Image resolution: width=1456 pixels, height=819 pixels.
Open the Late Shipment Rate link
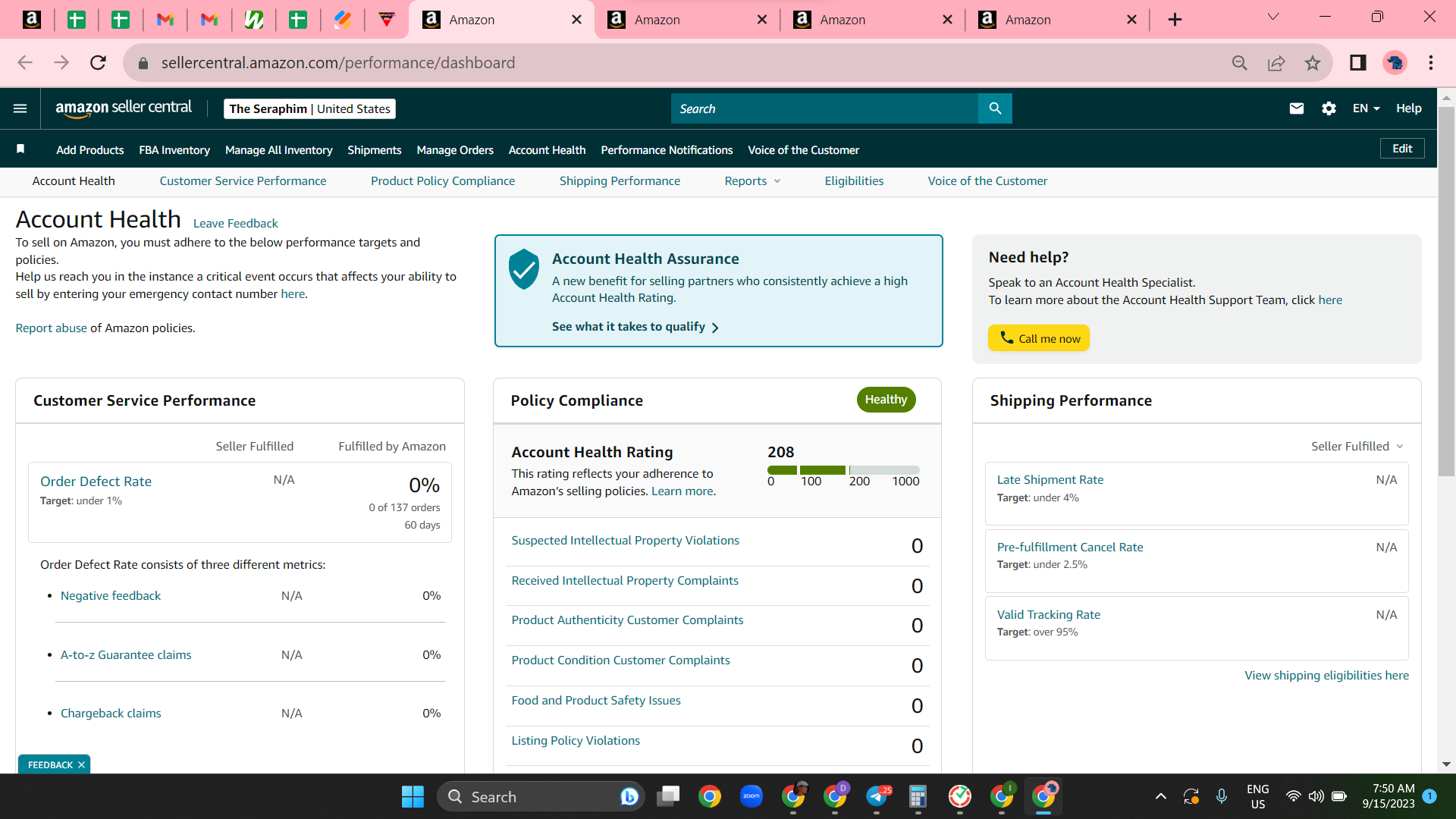[1050, 480]
